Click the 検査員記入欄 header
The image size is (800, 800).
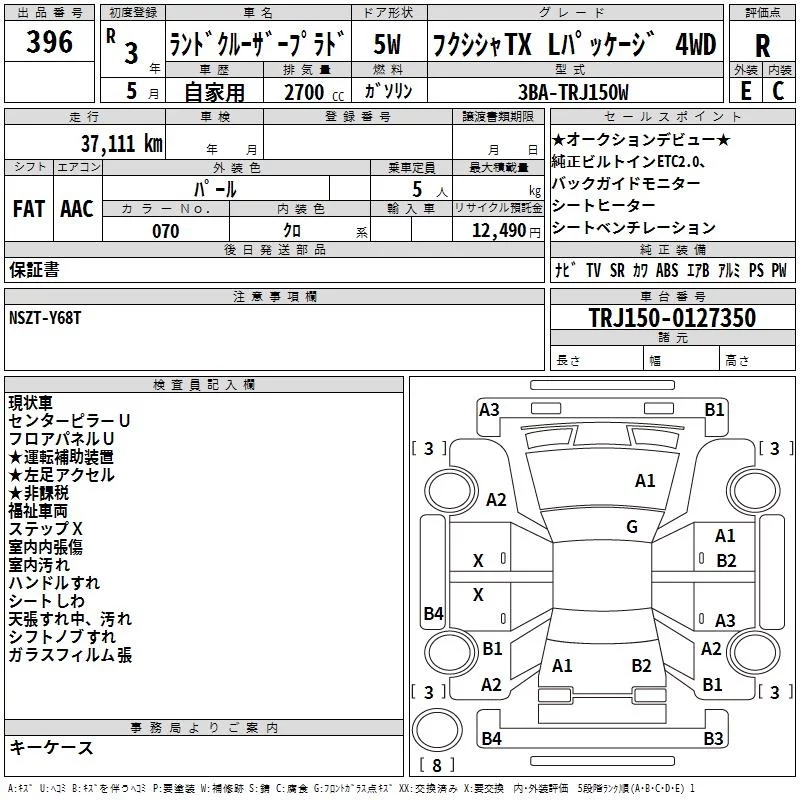(x=204, y=385)
